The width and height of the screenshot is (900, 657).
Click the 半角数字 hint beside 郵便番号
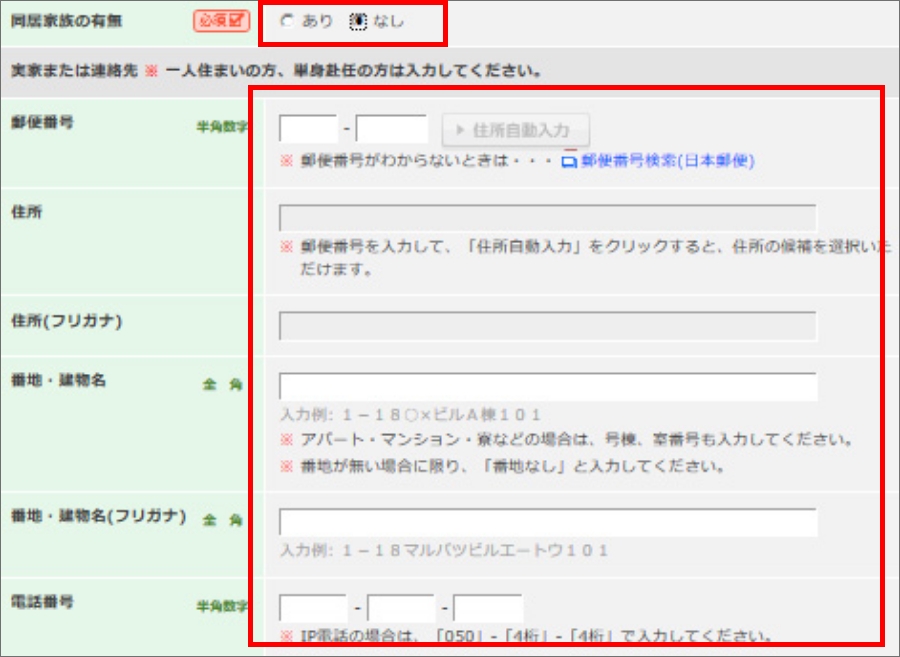pos(222,127)
